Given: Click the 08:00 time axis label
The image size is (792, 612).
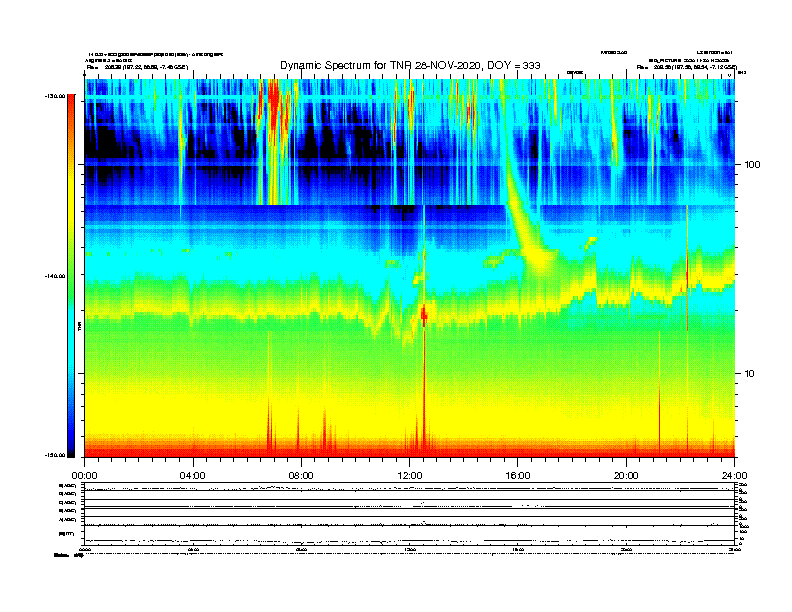Looking at the screenshot, I should [x=301, y=476].
